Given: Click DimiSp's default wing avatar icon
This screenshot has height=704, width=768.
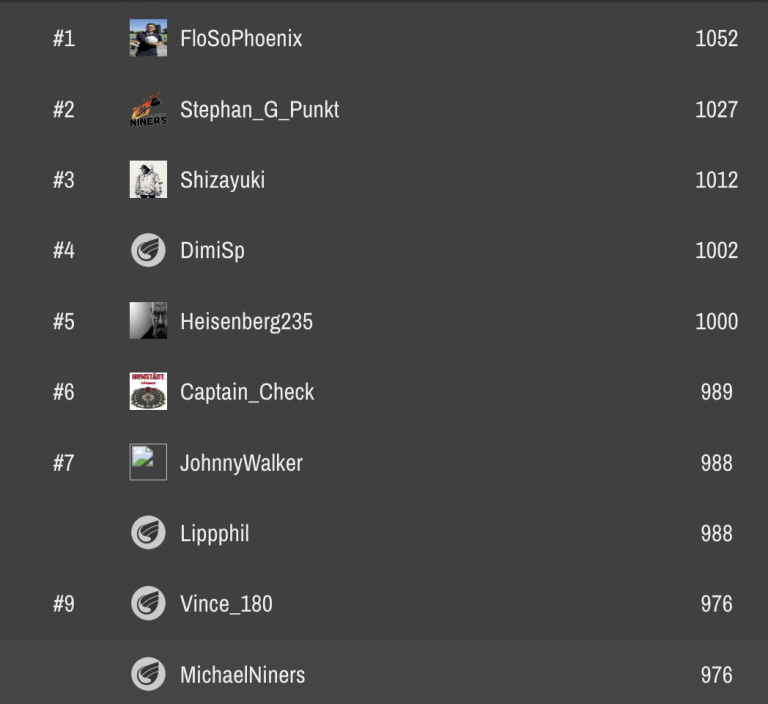Looking at the screenshot, I should (148, 250).
